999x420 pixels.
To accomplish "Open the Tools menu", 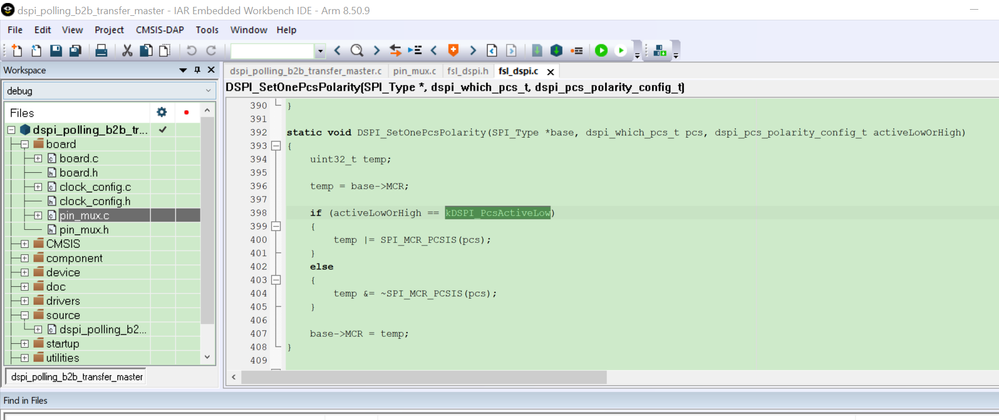I will tap(207, 30).
